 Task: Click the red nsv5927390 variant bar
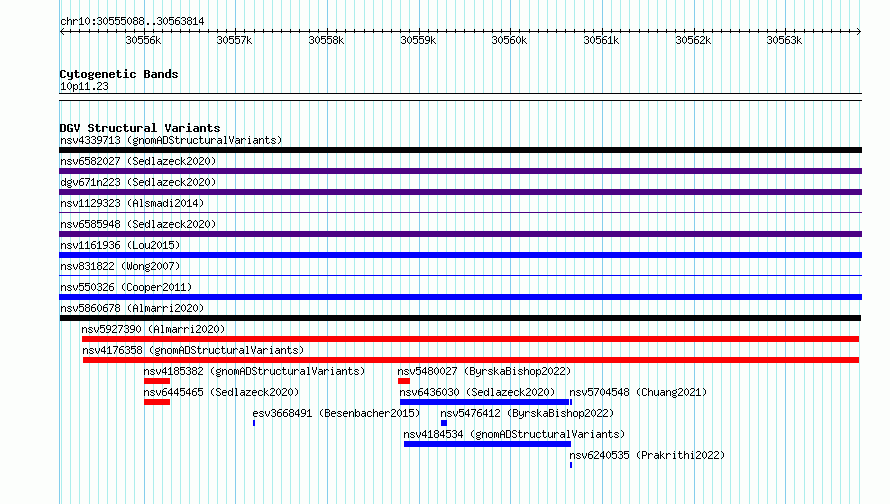tap(471, 339)
